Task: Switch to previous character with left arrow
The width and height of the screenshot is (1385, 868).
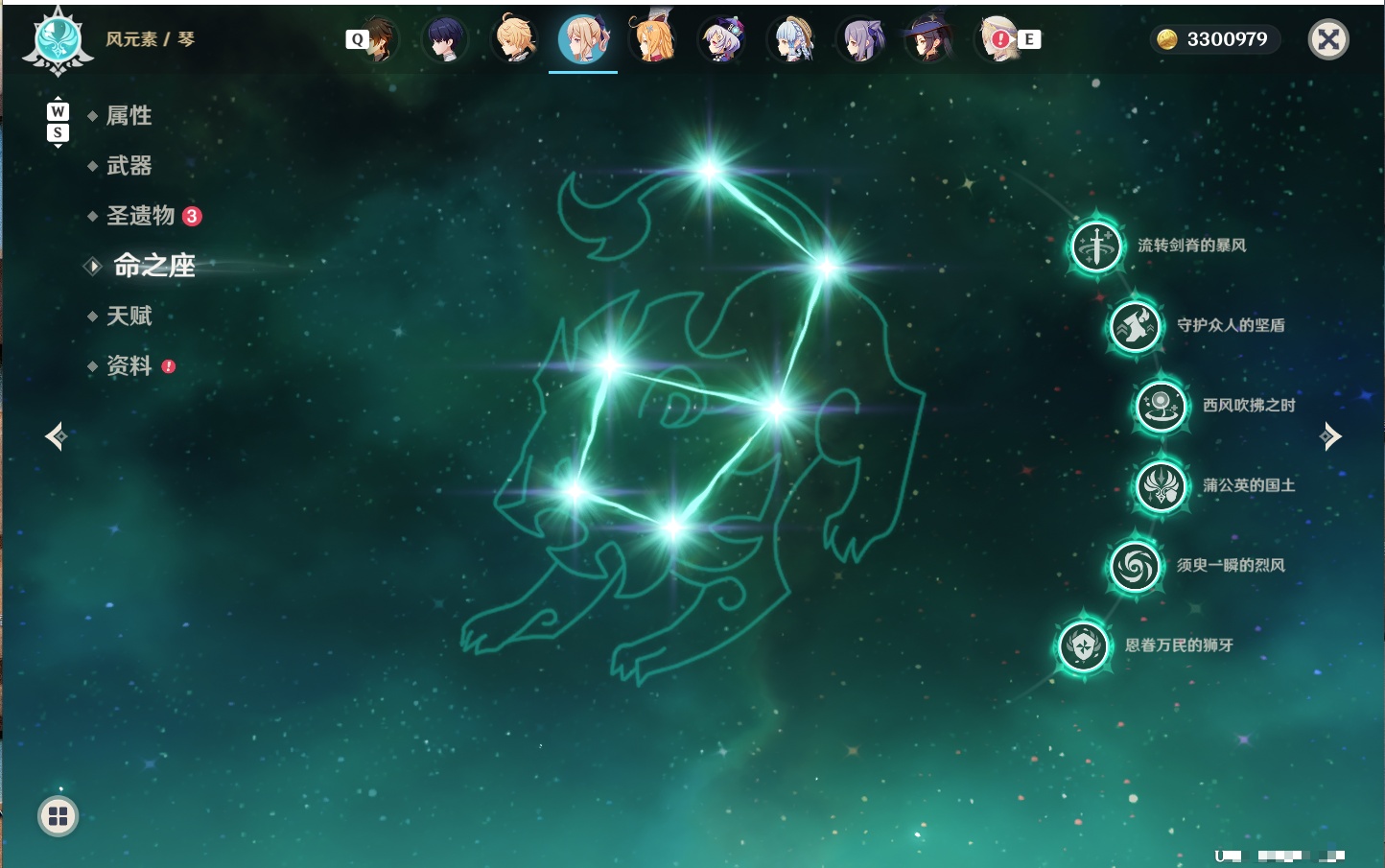Action: coord(56,436)
